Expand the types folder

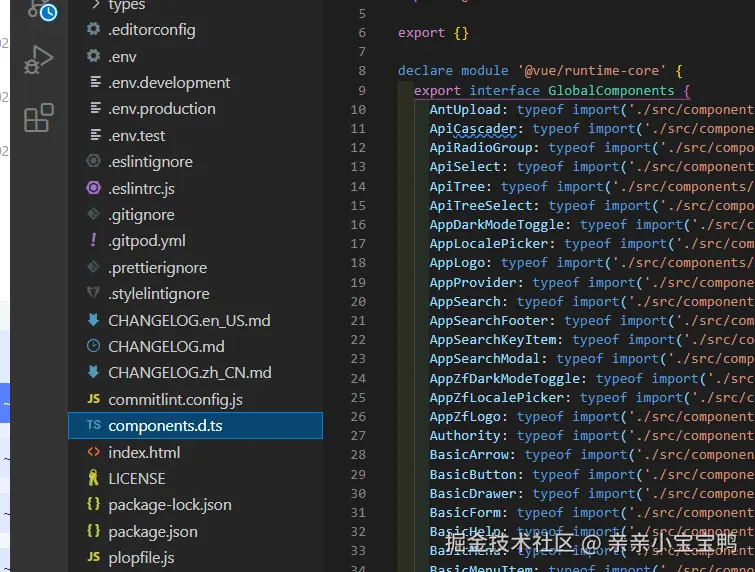coord(96,5)
